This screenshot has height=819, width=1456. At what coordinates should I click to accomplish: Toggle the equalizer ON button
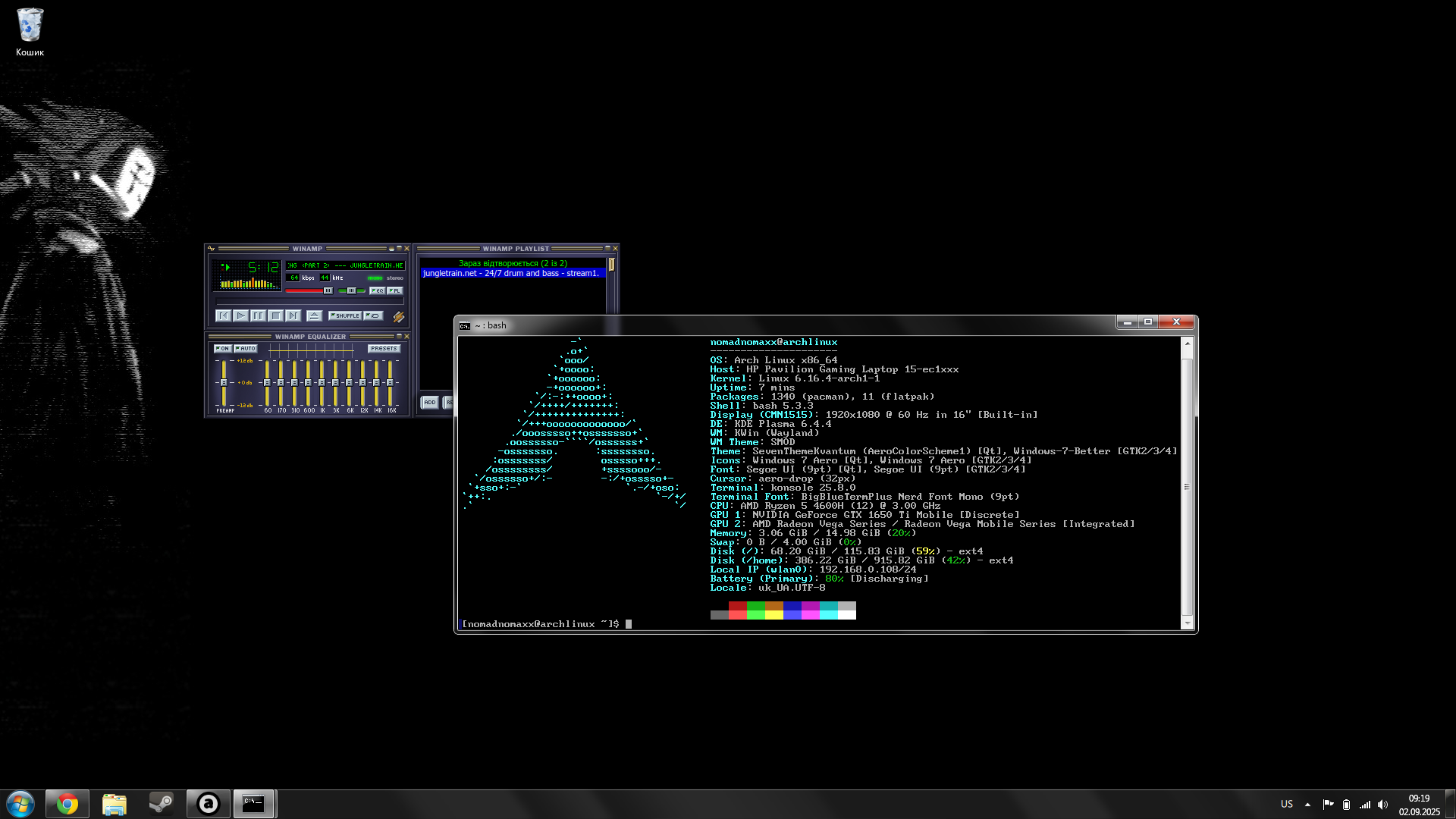(x=223, y=349)
